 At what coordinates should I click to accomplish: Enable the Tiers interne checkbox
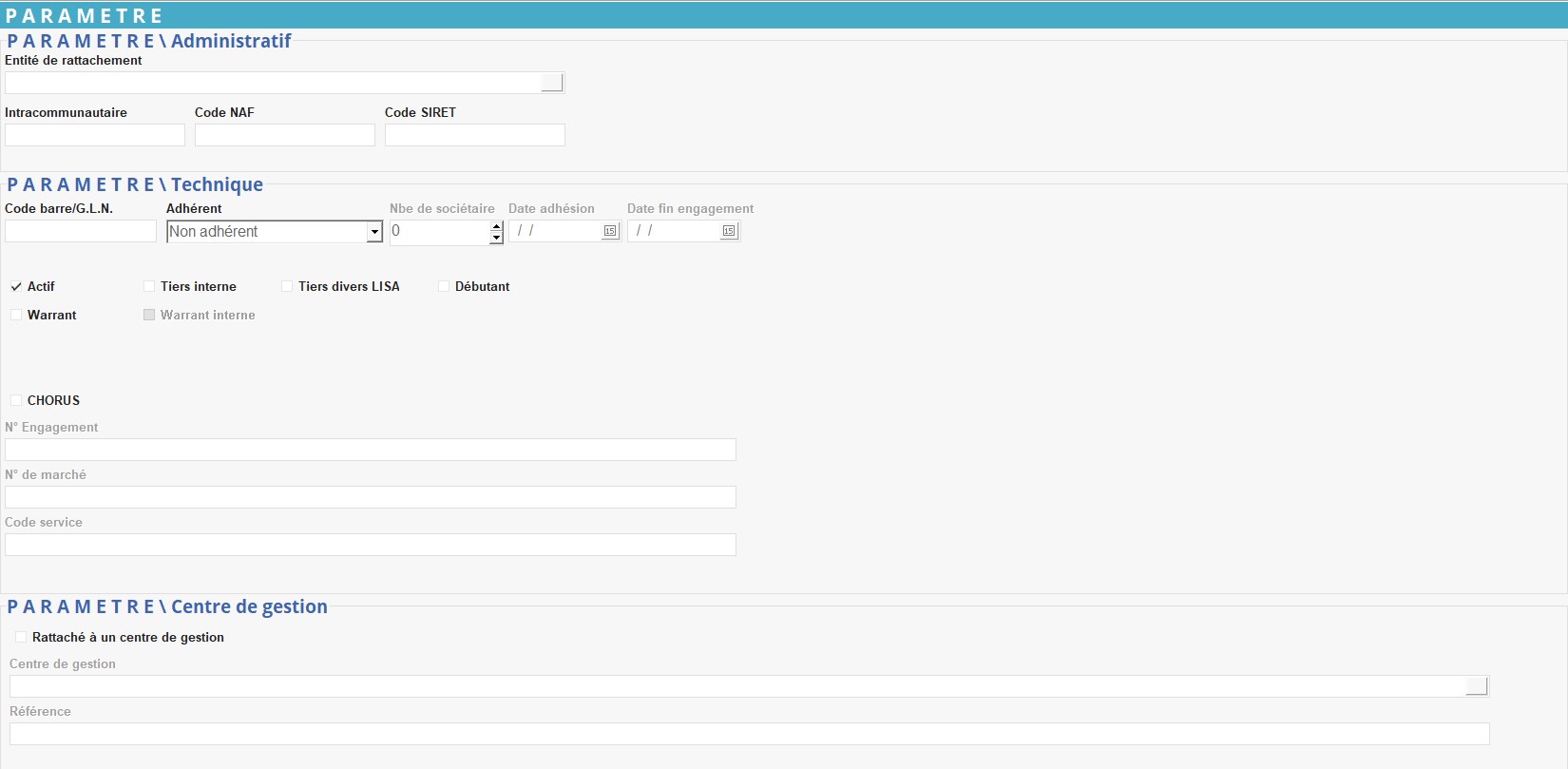tap(149, 286)
